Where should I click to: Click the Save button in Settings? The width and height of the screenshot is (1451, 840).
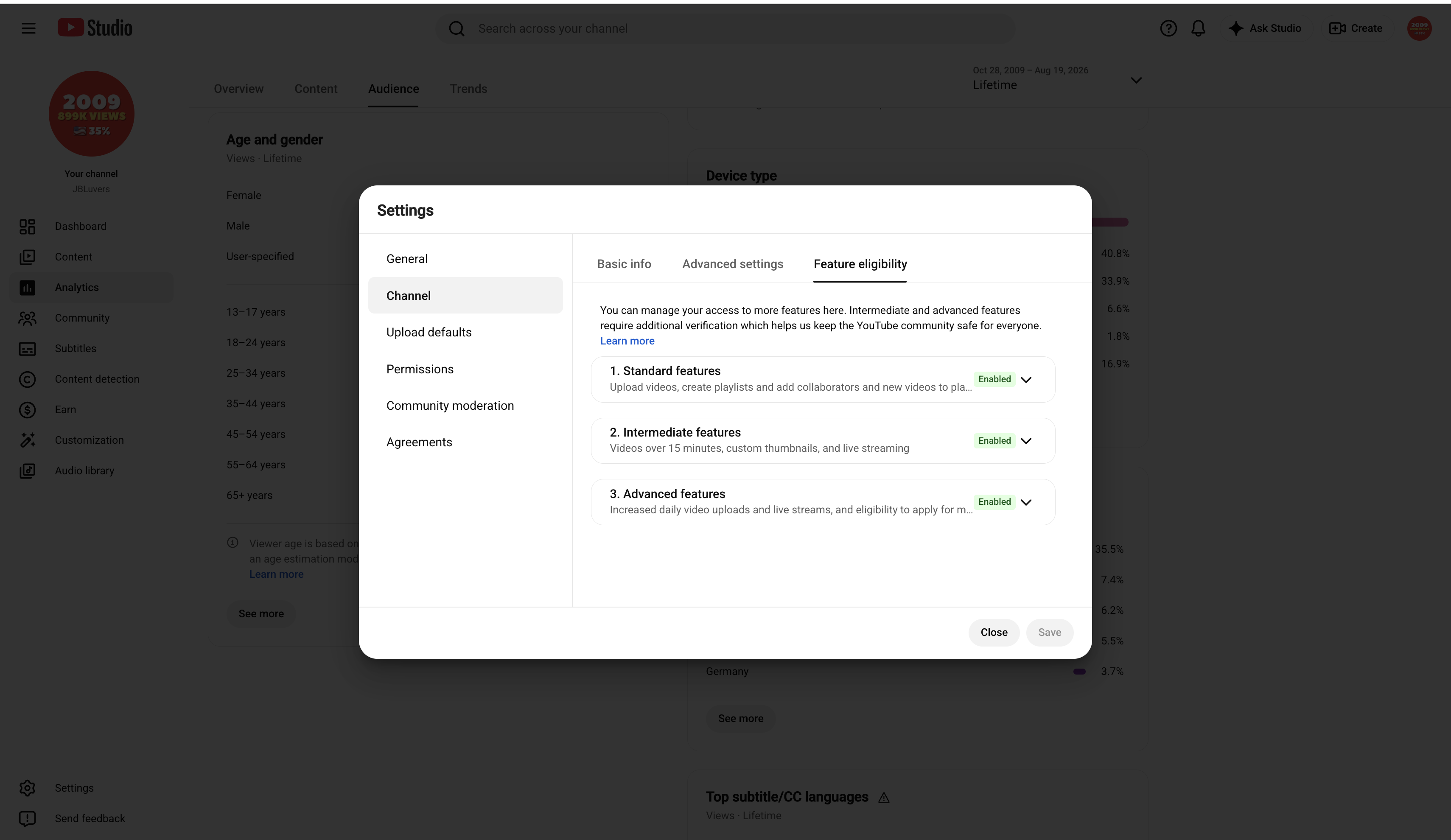[1050, 632]
